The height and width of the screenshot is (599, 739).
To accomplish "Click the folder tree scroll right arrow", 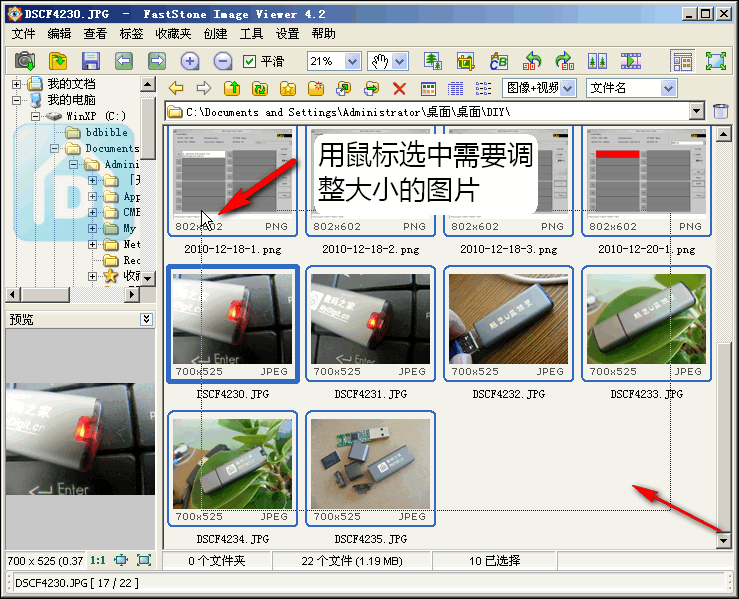I will point(132,295).
